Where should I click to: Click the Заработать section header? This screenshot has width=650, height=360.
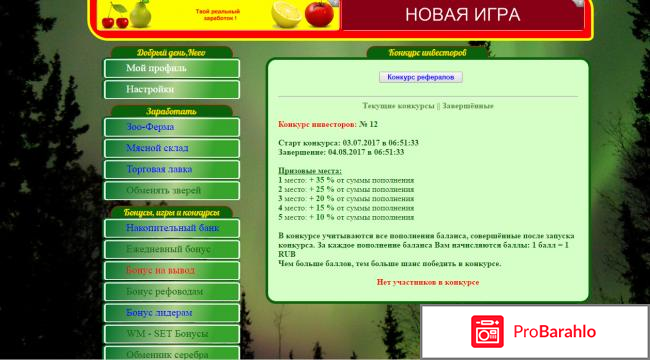(x=172, y=112)
